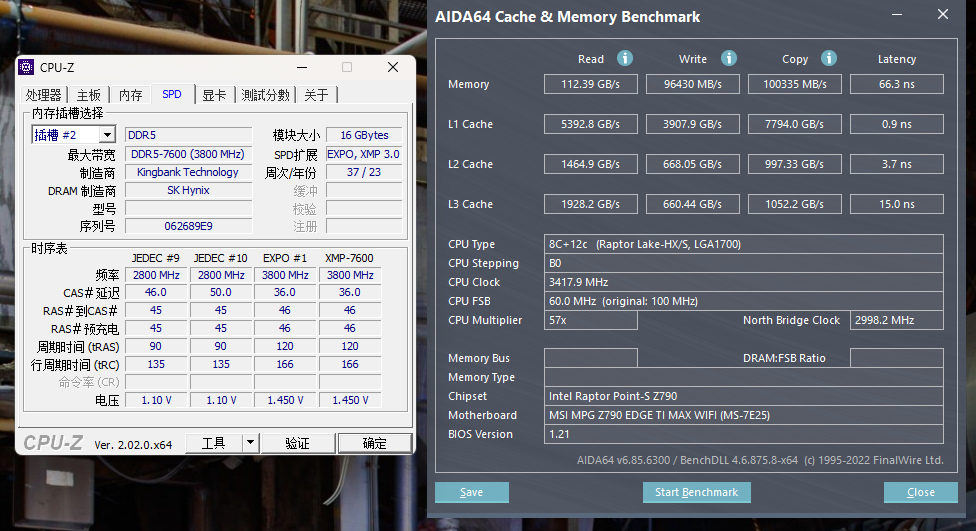This screenshot has width=976, height=531.
Task: Click the 验证 button
Action: 297,443
